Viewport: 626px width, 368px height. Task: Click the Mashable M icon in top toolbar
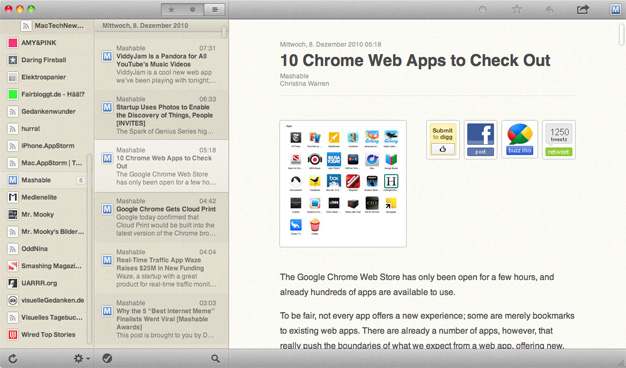615,10
